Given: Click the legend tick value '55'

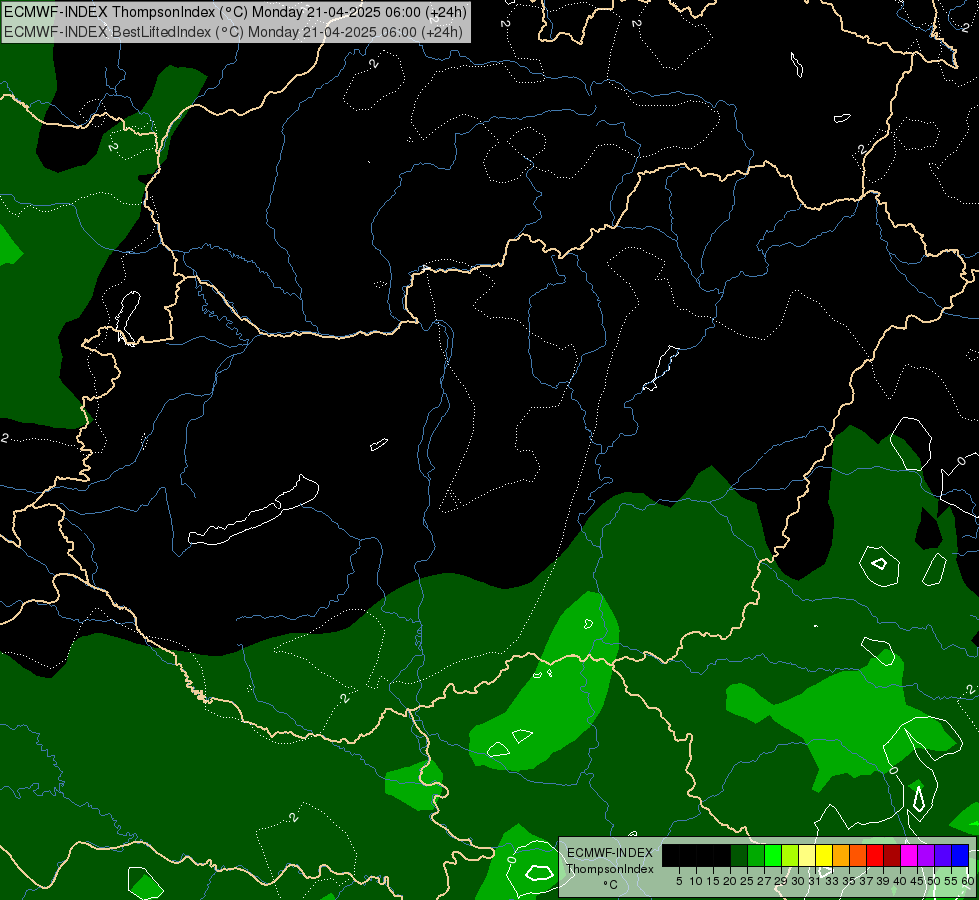Looking at the screenshot, I should 952,881.
